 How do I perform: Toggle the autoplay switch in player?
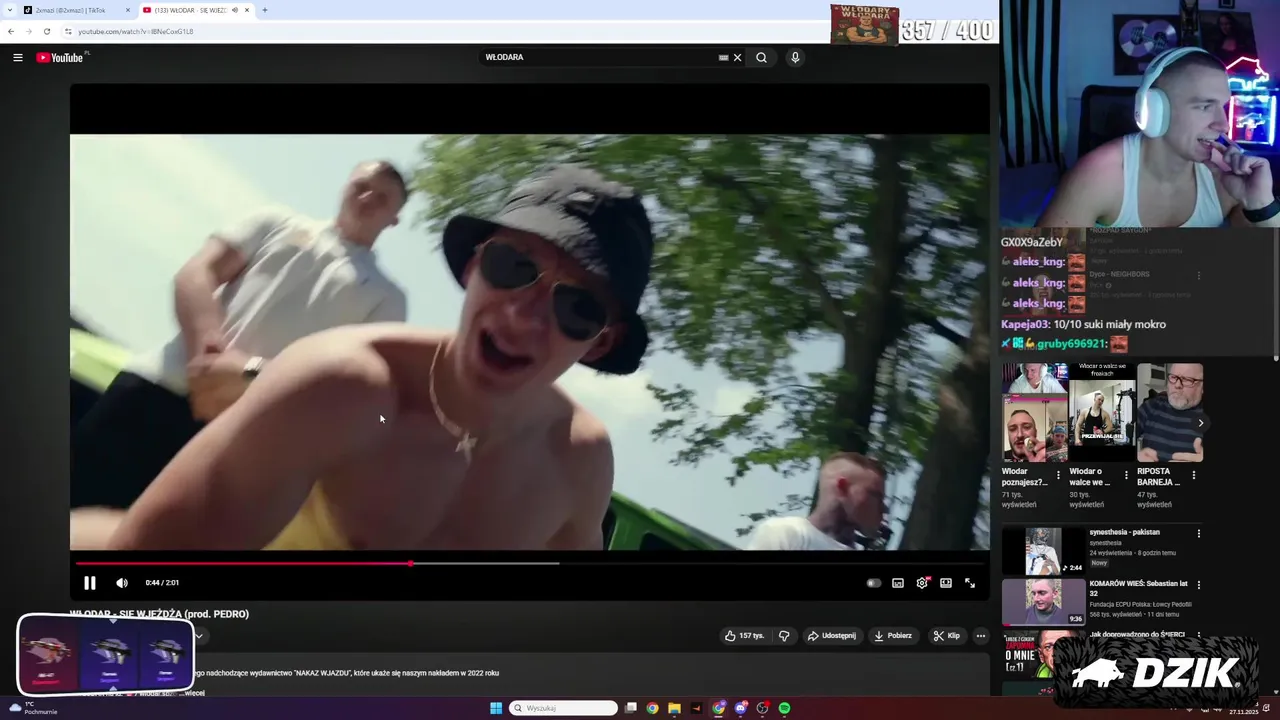click(873, 583)
